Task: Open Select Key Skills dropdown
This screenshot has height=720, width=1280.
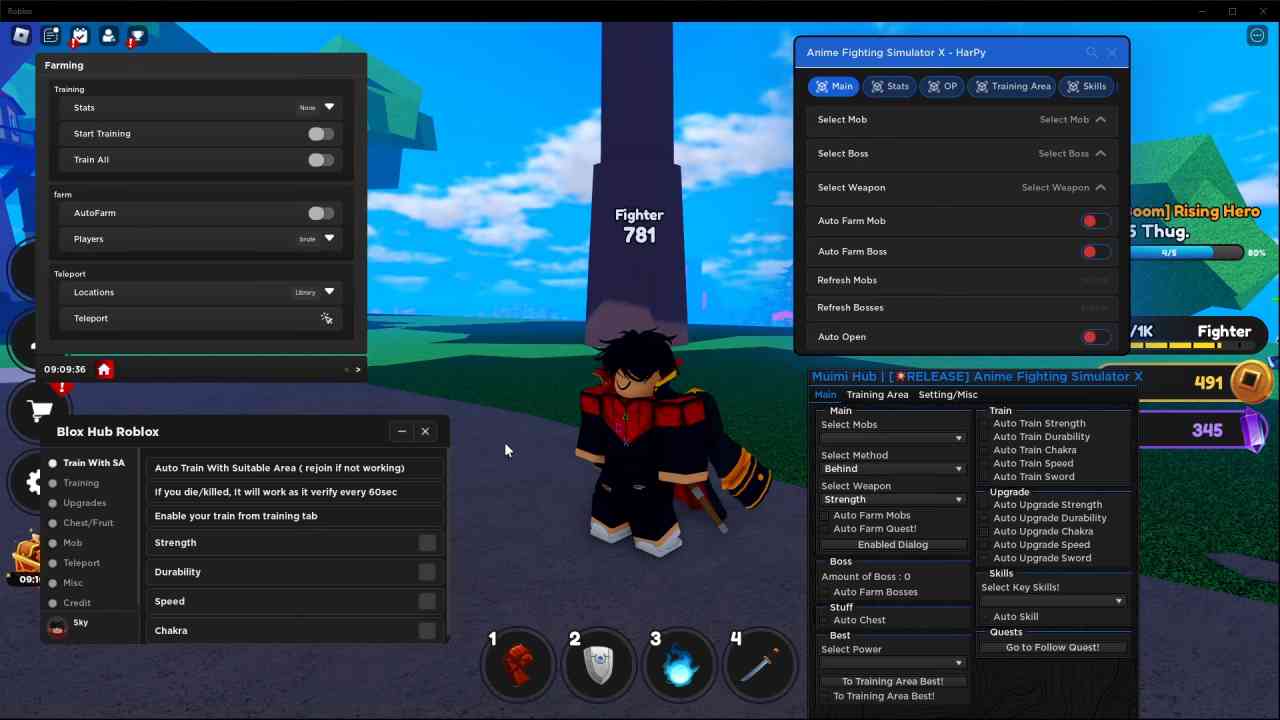Action: tap(1053, 601)
